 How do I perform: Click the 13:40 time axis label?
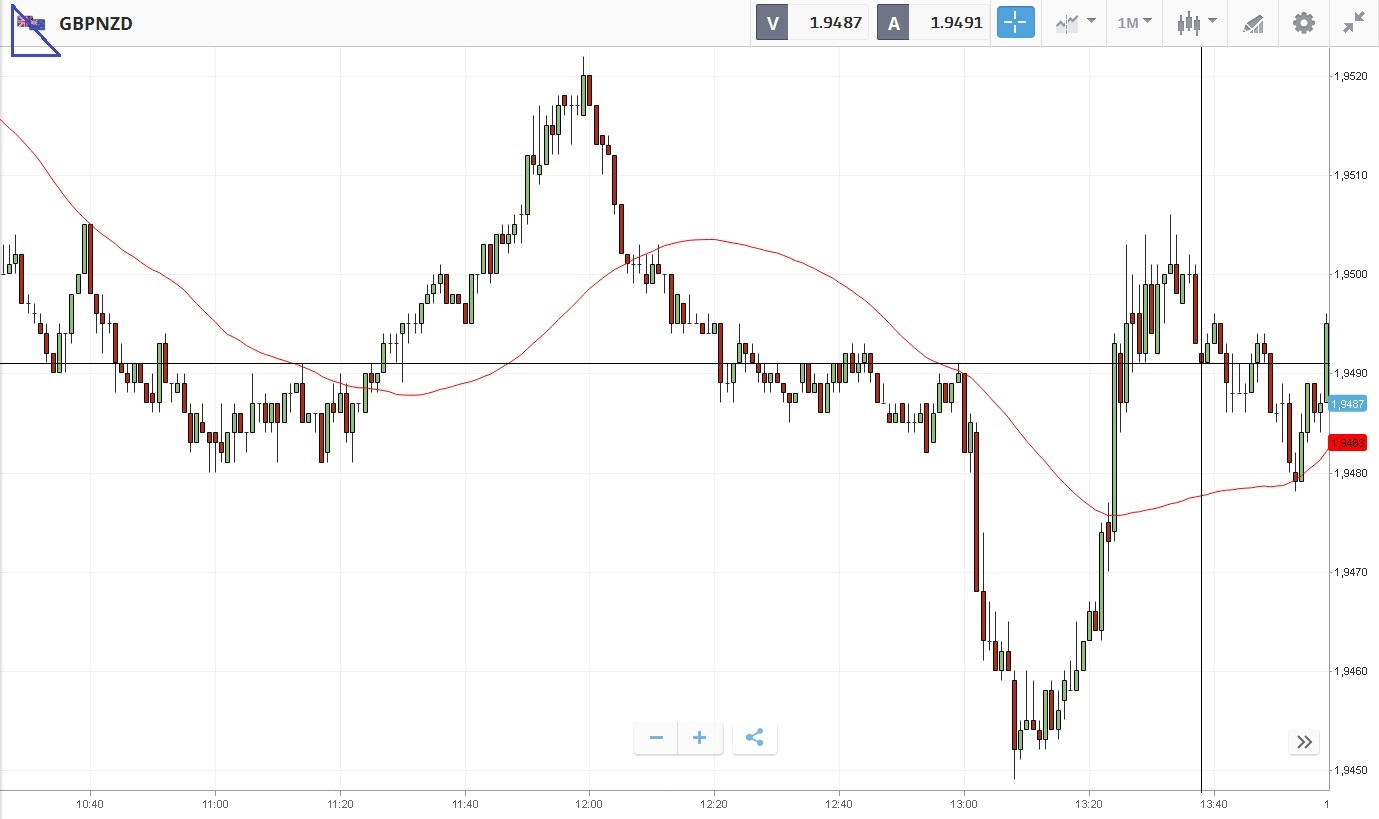pyautogui.click(x=1213, y=803)
